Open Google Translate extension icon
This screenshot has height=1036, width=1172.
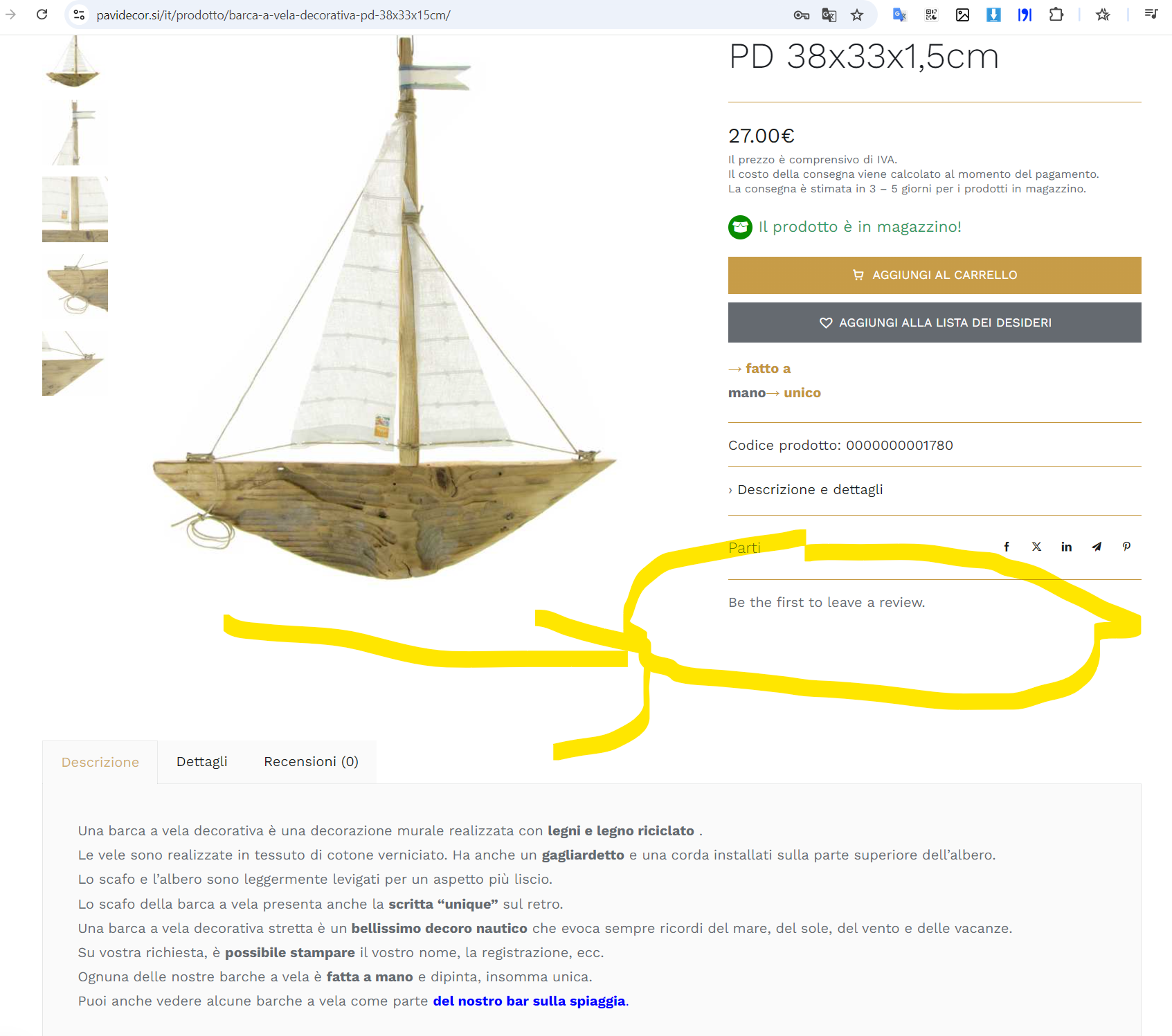(899, 15)
